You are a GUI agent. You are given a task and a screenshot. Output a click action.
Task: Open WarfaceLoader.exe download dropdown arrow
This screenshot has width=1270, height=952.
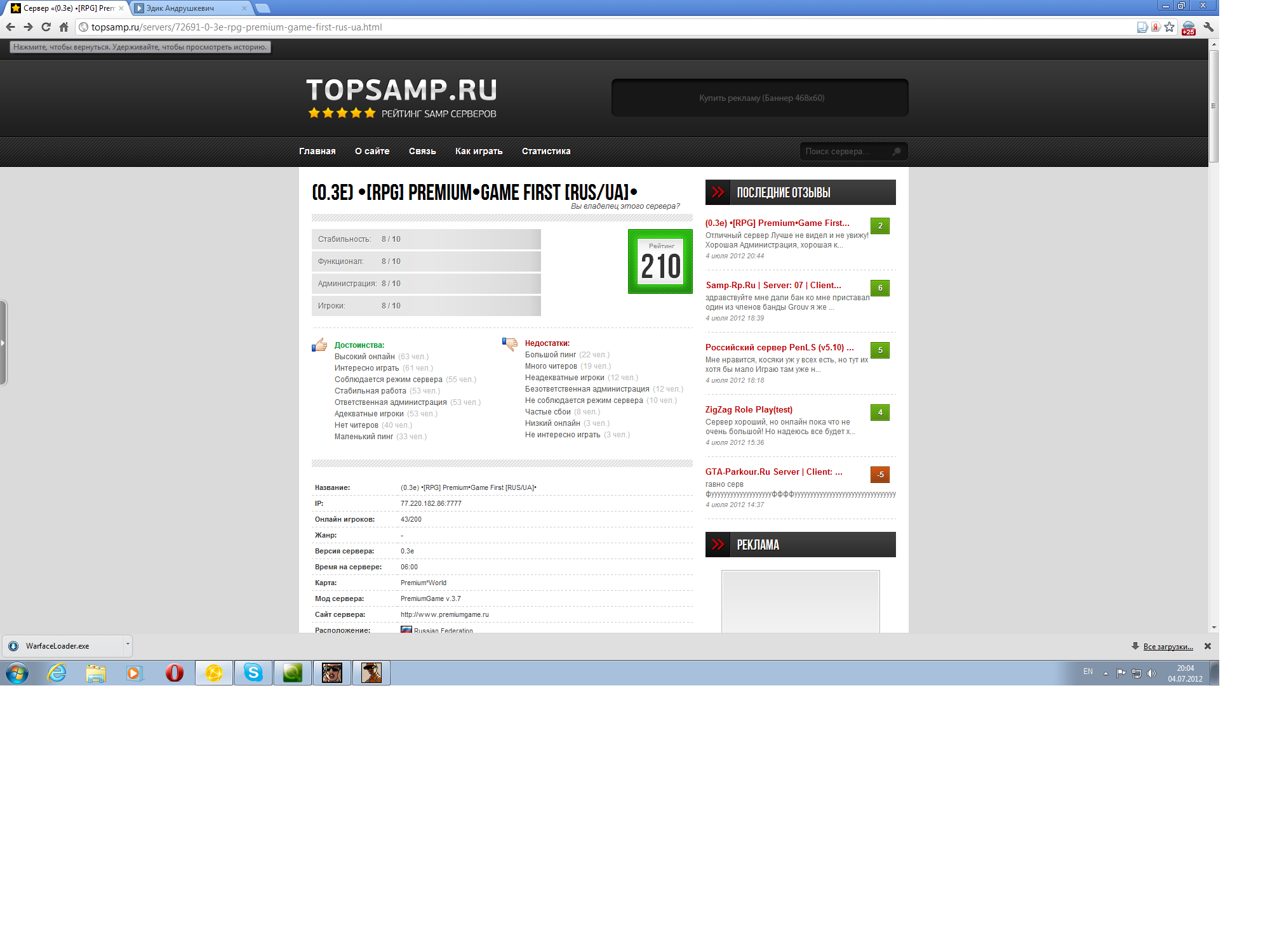[x=128, y=645]
